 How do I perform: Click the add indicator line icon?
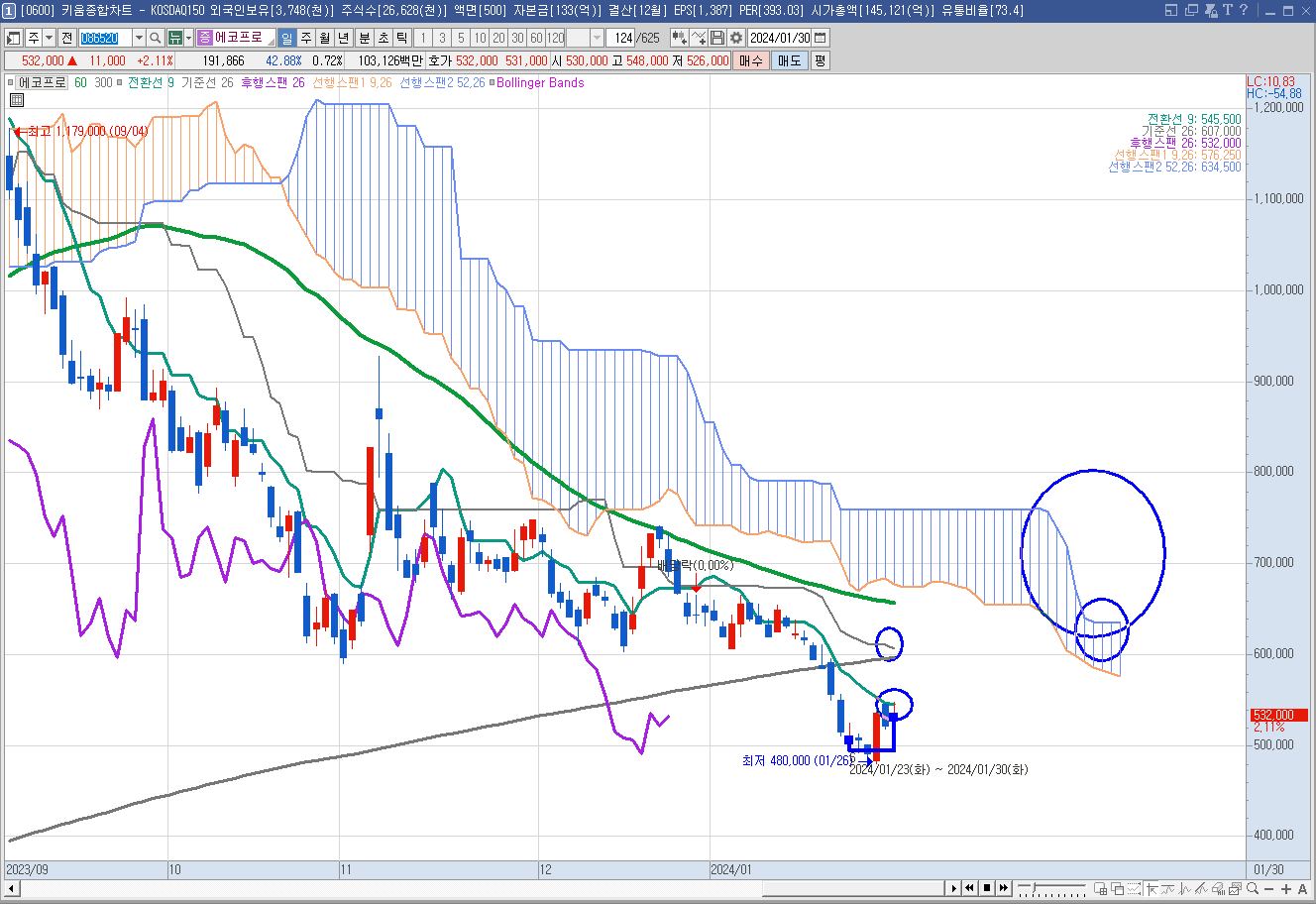click(698, 38)
